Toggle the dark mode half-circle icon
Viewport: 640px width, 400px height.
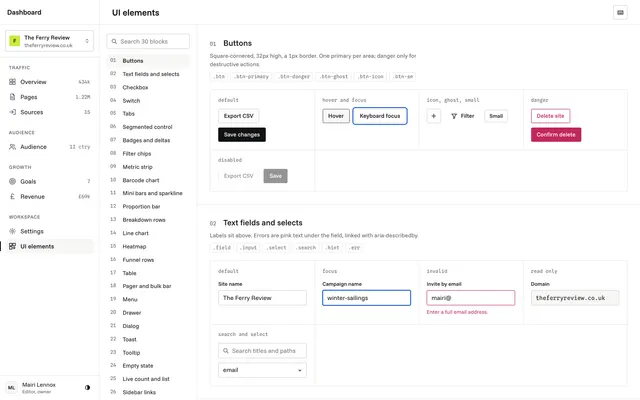coord(87,388)
